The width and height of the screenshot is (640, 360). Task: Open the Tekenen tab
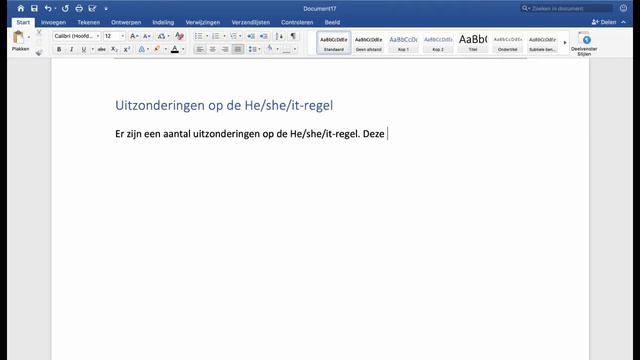(89, 22)
